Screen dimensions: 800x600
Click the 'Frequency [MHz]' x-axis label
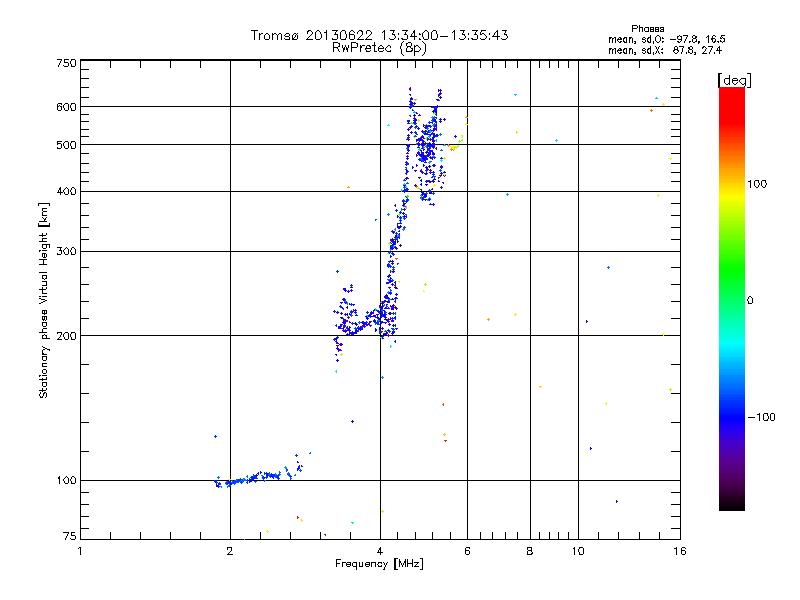(379, 564)
